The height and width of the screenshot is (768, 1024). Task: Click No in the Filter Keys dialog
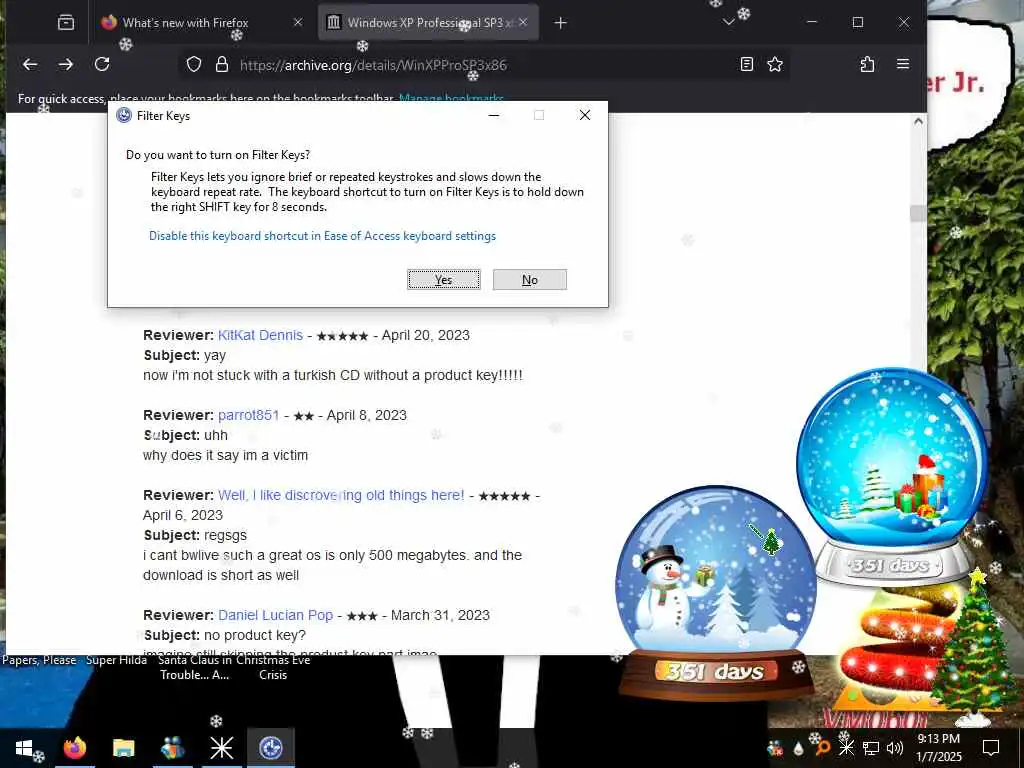click(530, 280)
